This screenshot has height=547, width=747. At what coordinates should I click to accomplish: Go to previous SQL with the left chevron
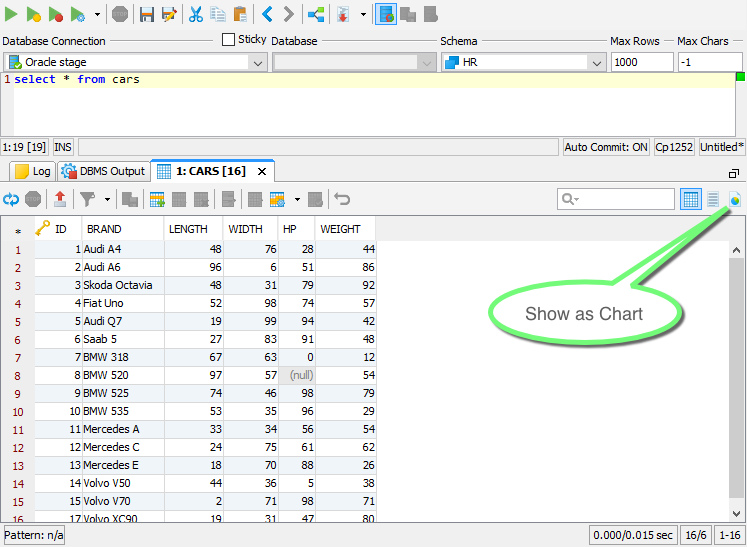pos(267,14)
